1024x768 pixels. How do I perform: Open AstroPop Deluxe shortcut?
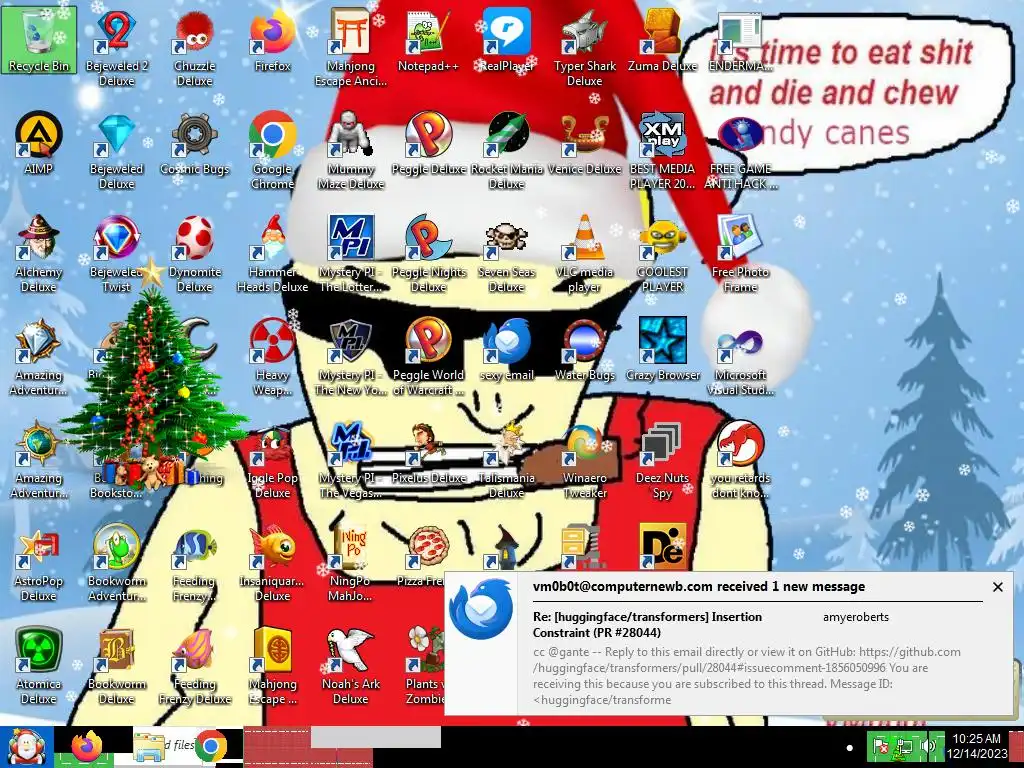click(x=39, y=564)
